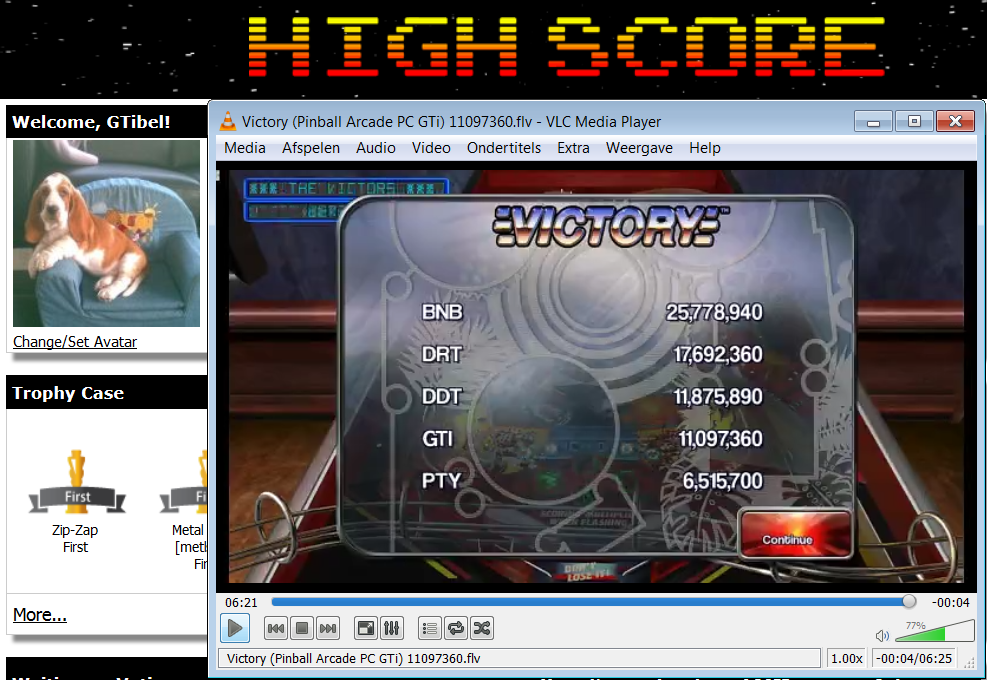The image size is (987, 680).
Task: Toggle VLC fullscreen video mode
Action: pyautogui.click(x=366, y=628)
